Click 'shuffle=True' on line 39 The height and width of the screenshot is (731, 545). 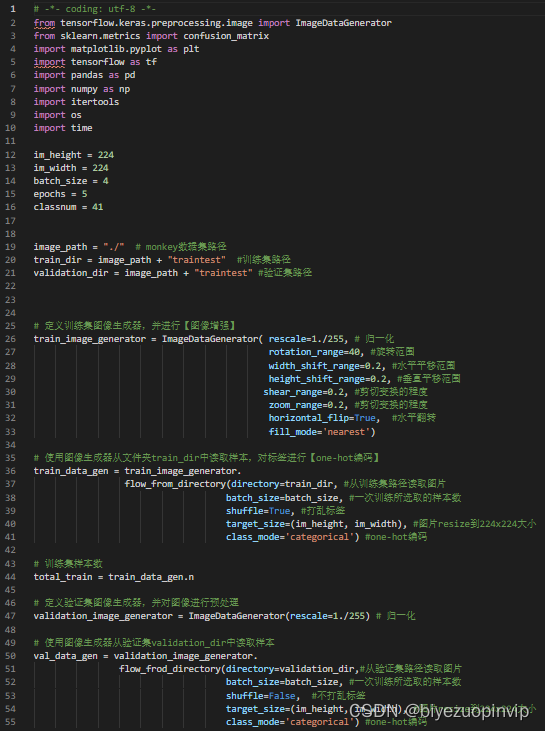point(258,511)
